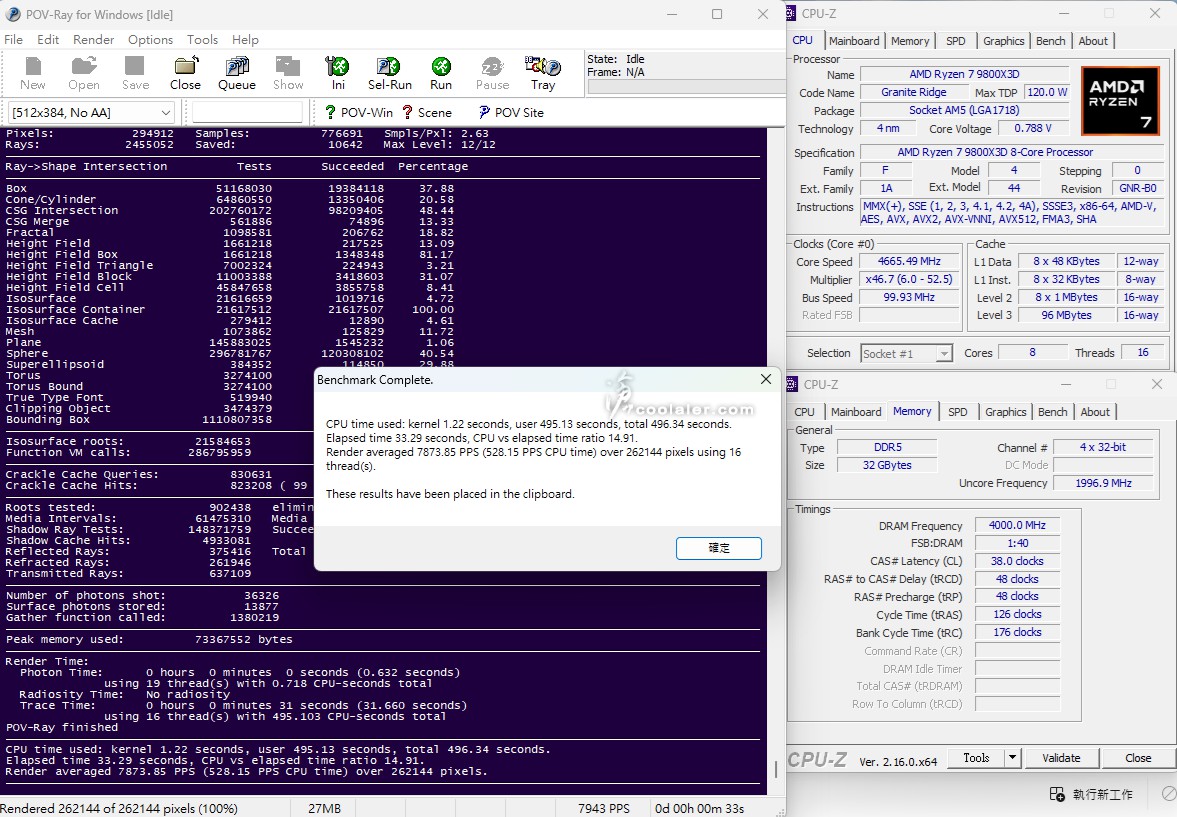Open POV-Win help icon
Image resolution: width=1177 pixels, height=817 pixels.
tap(331, 112)
